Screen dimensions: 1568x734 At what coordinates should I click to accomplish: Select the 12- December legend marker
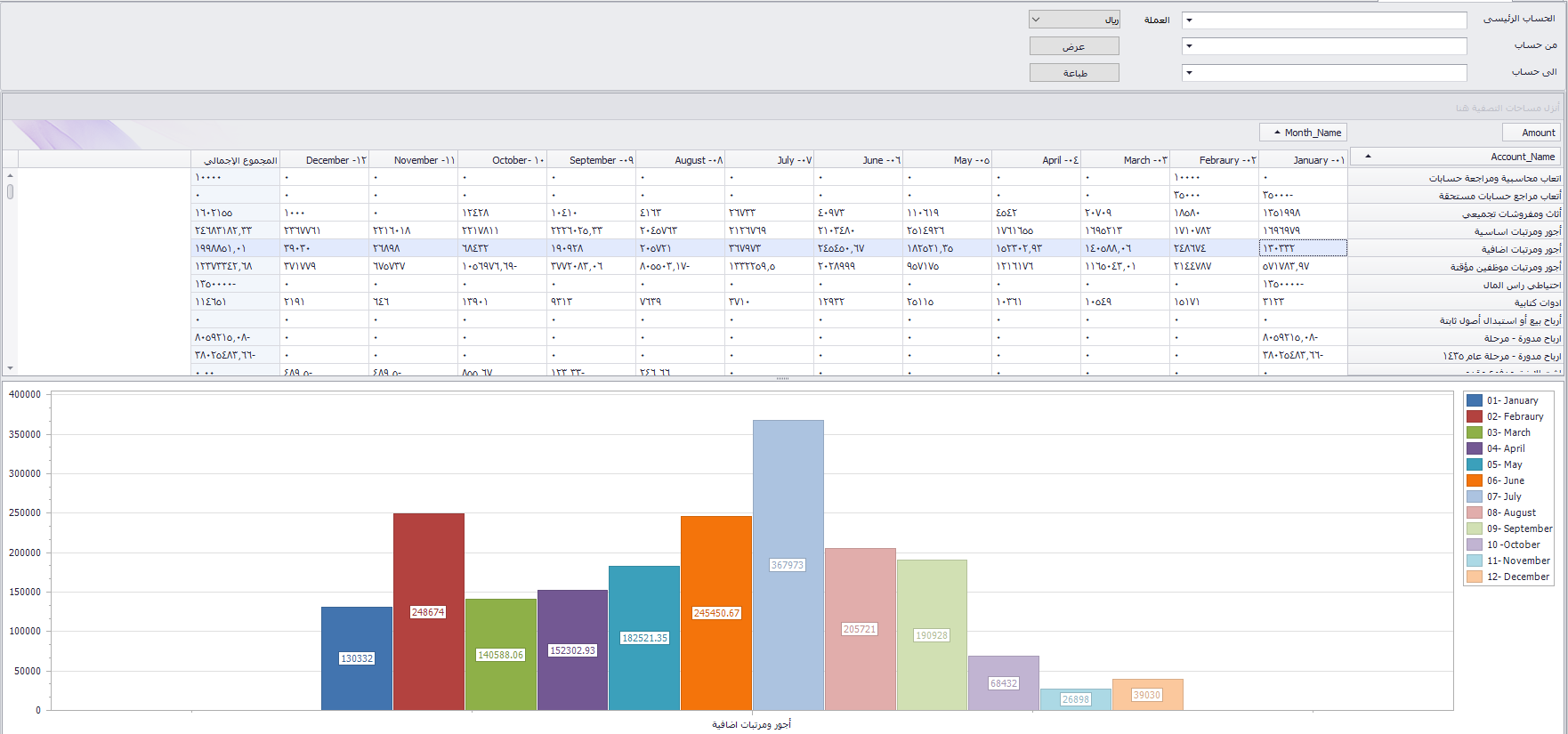pos(1475,577)
